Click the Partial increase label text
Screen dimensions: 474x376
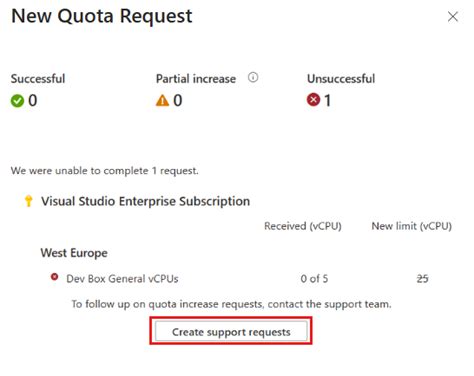pos(196,79)
